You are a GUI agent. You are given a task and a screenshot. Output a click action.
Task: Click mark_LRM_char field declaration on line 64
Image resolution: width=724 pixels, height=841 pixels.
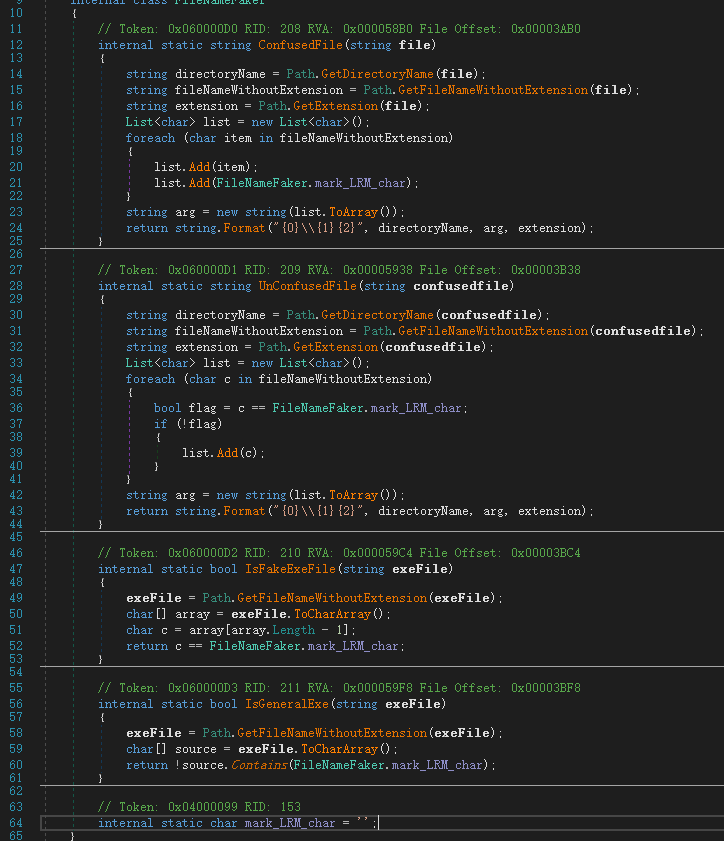pyautogui.click(x=290, y=823)
